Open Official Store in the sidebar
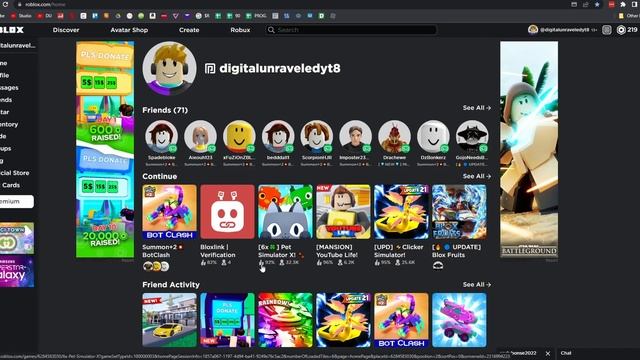Screen dimensions: 640x360 pos(15,173)
